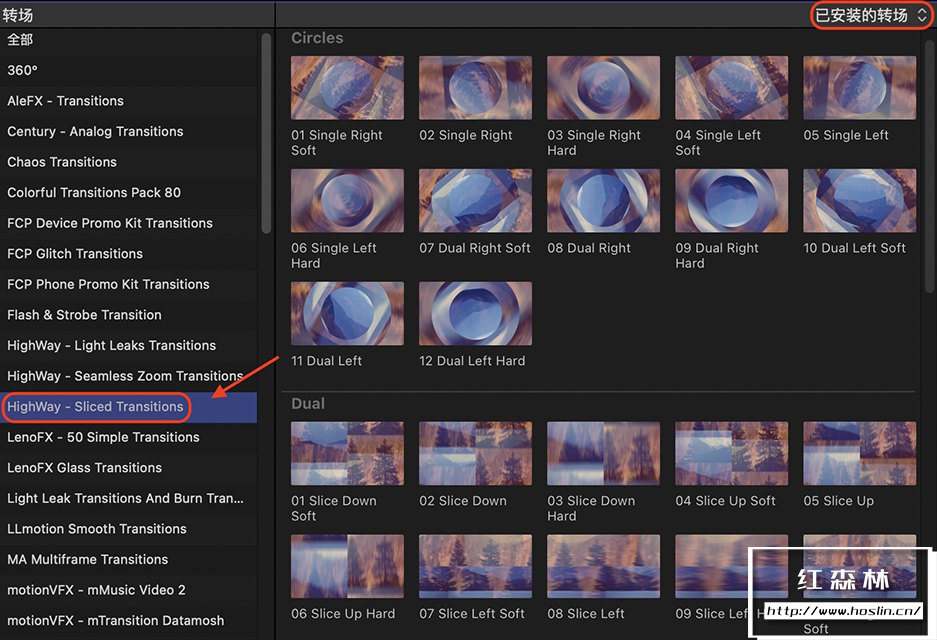Click the '05 Slice Up' label
The height and width of the screenshot is (640, 937).
[x=838, y=501]
